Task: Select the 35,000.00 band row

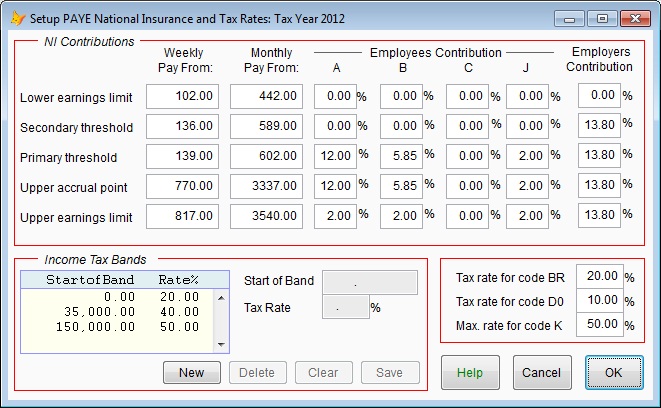Action: [x=117, y=312]
